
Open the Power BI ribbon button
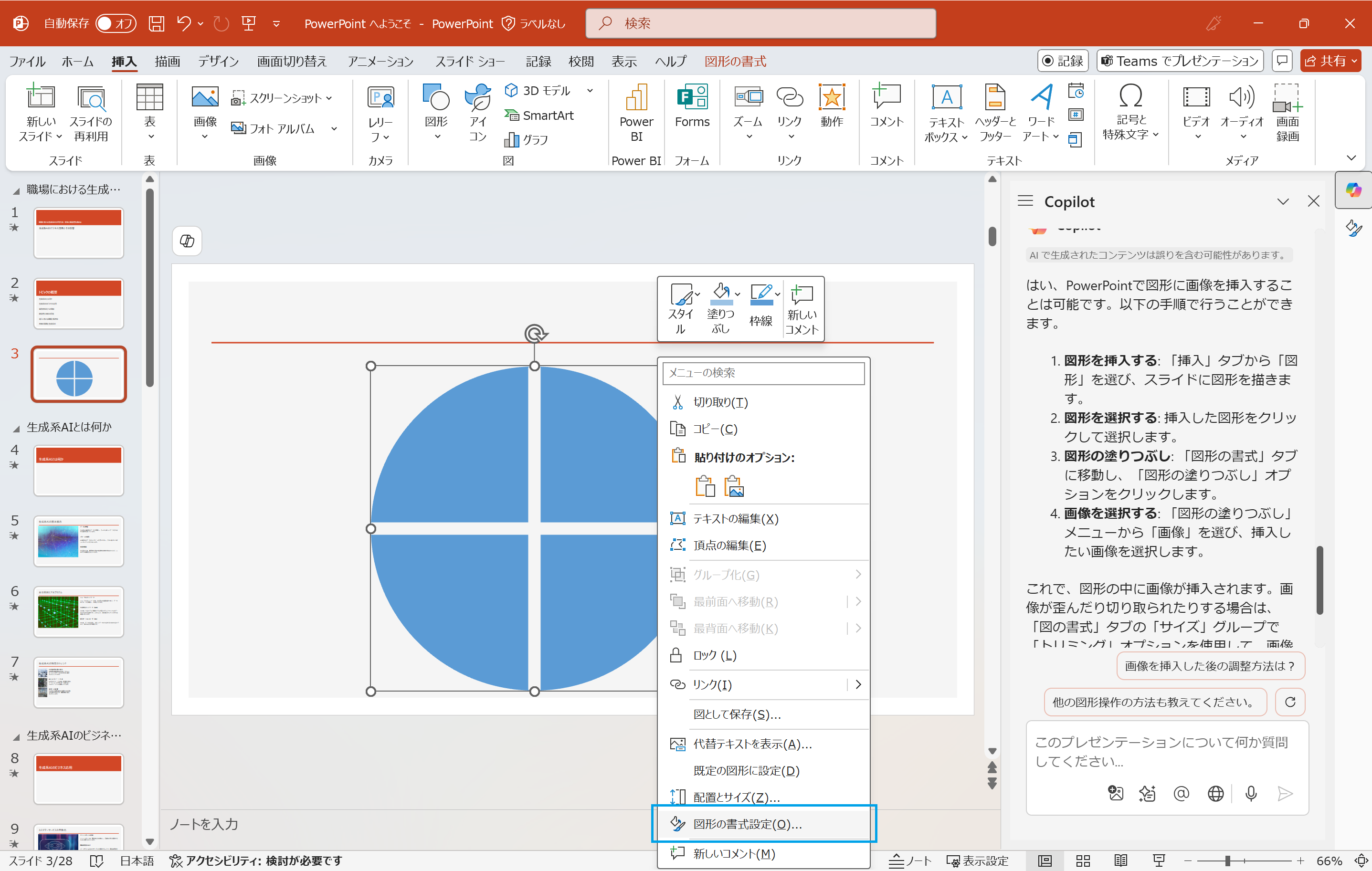(x=636, y=114)
